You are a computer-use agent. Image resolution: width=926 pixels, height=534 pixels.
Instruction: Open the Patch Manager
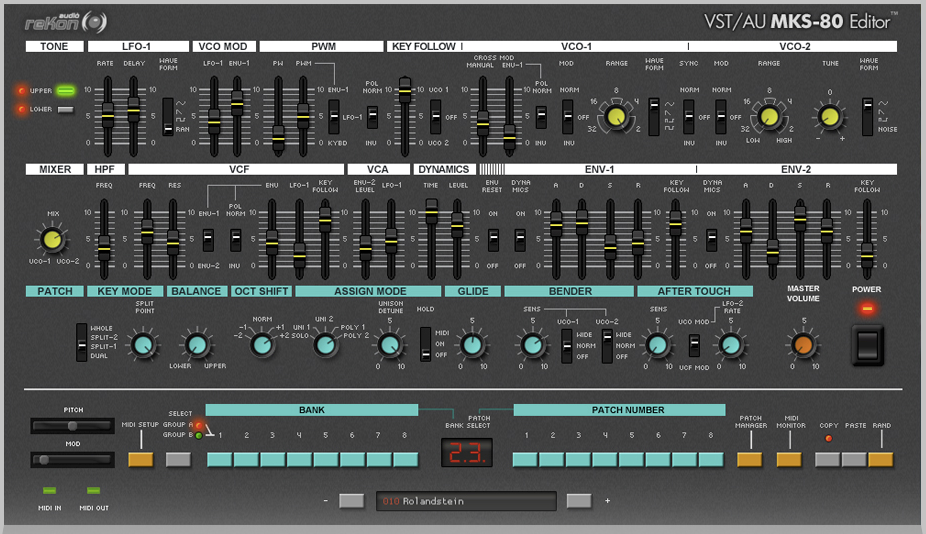[x=749, y=460]
